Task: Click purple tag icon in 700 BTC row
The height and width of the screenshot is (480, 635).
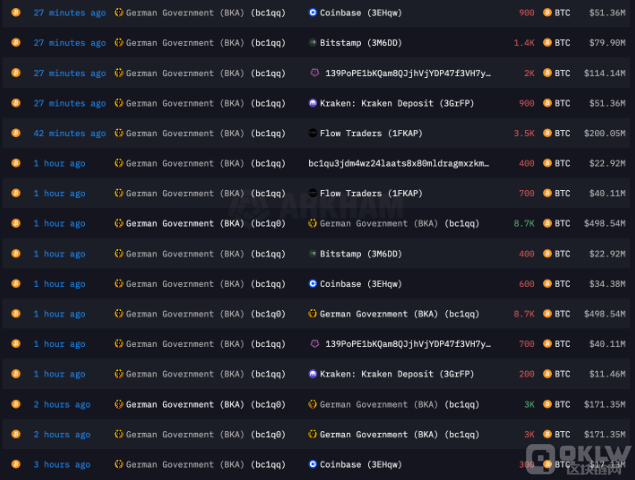Action: 315,344
